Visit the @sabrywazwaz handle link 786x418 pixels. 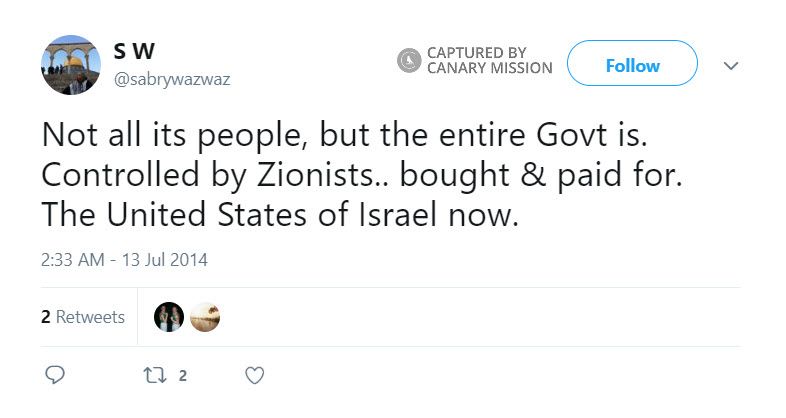pos(172,79)
